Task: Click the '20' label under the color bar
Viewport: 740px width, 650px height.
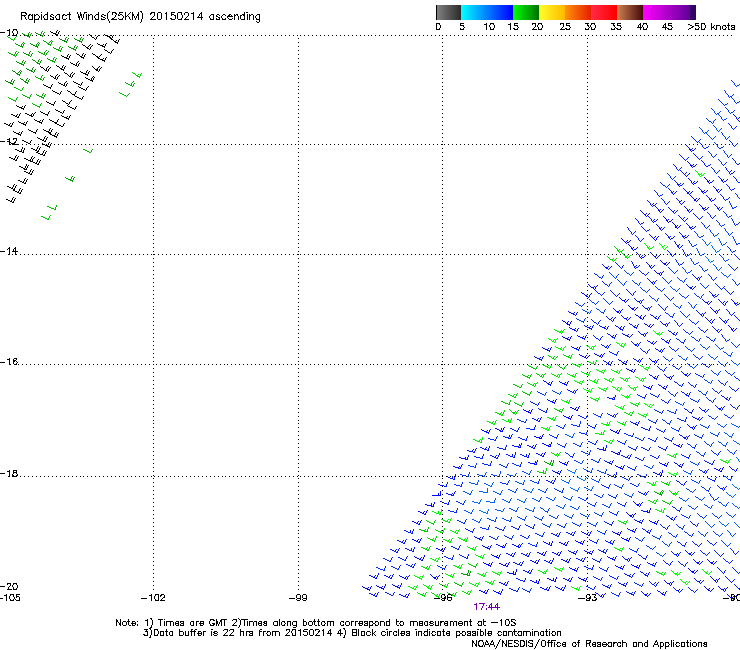Action: 537,27
